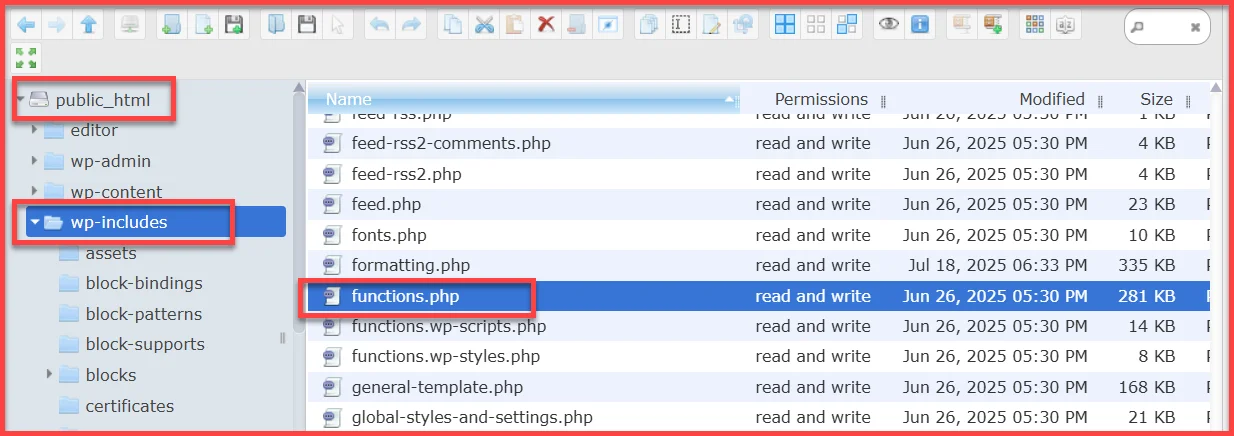
Task: Collapse the wp-includes folder arrow
Action: click(x=35, y=222)
